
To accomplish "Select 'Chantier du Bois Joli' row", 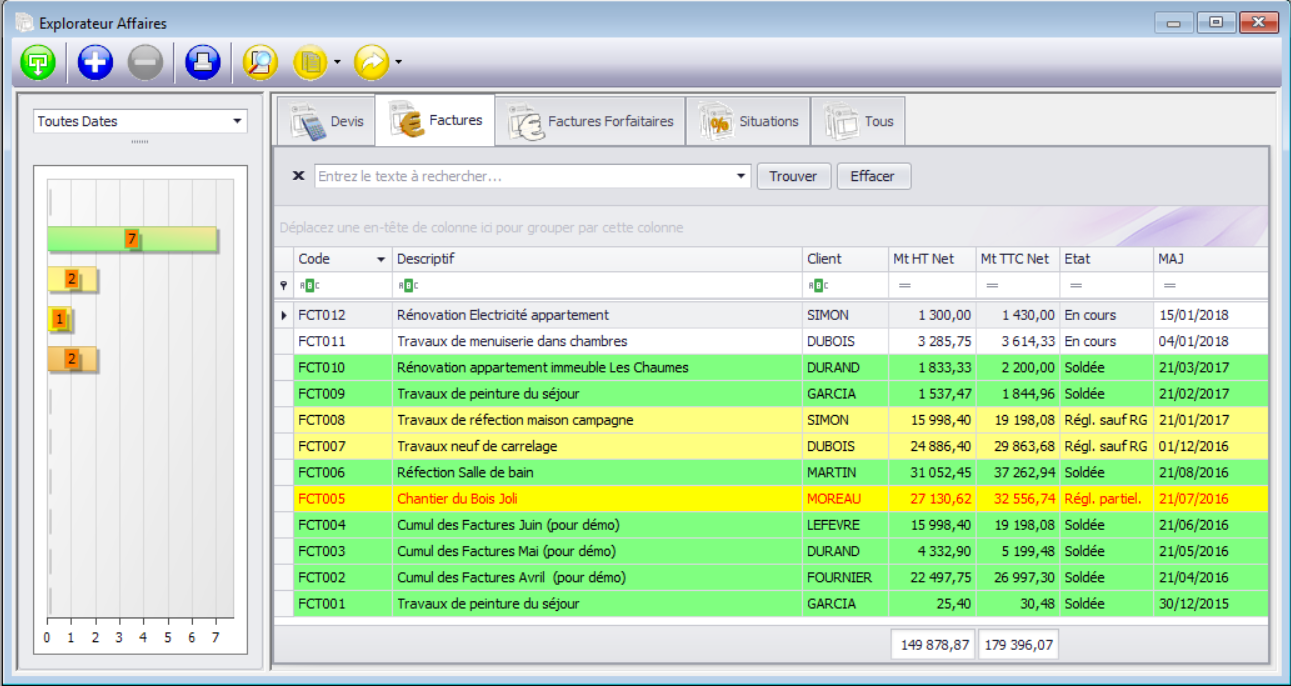I will [x=771, y=499].
